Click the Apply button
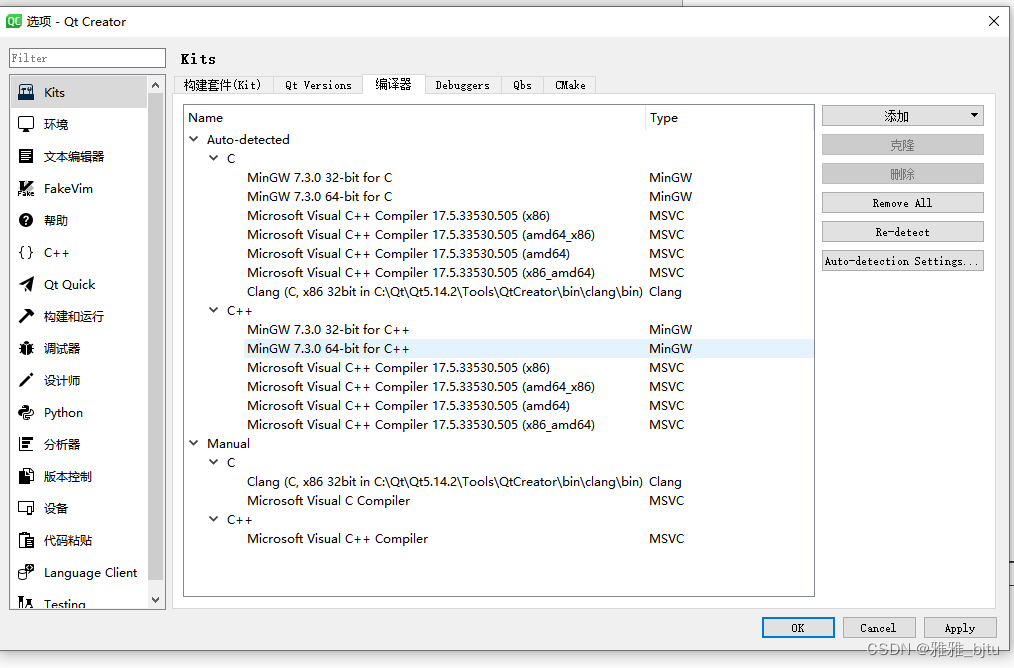 click(960, 628)
